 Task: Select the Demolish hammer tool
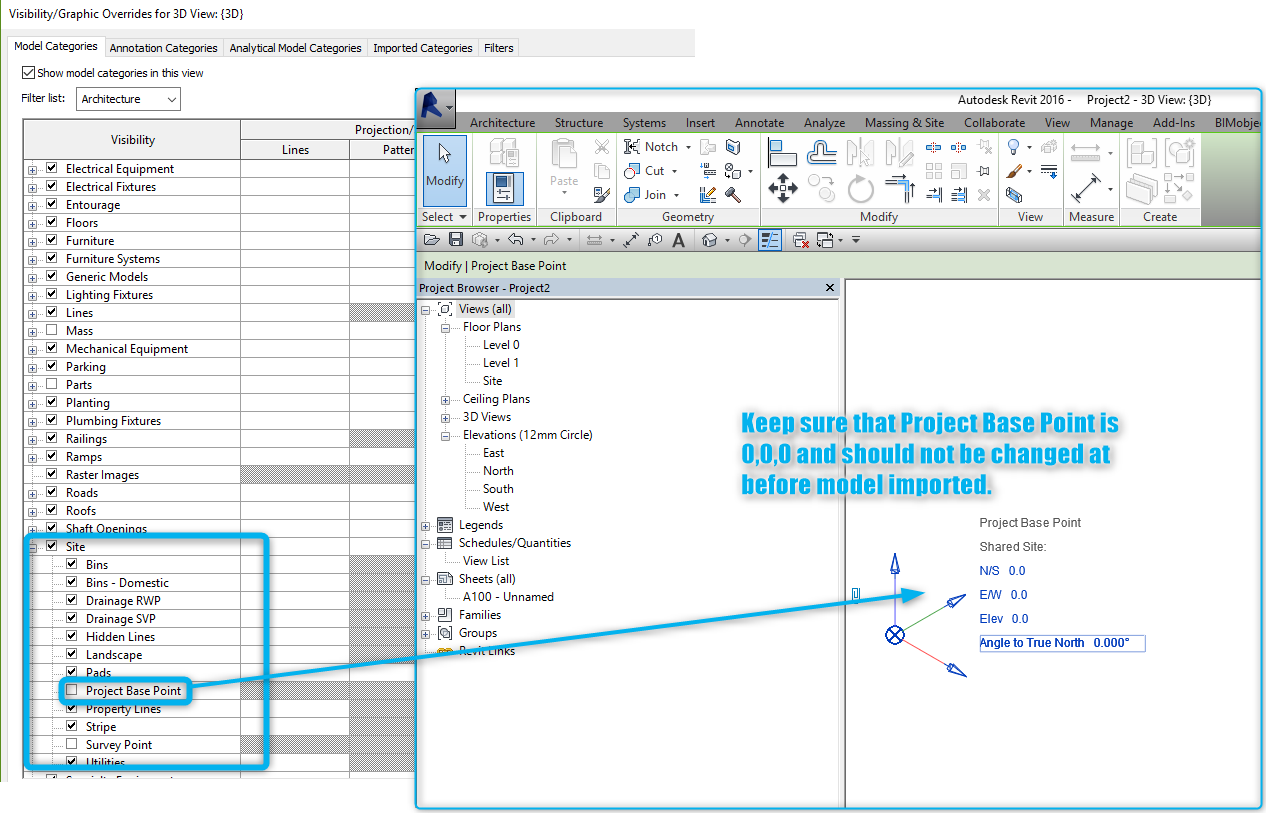point(733,195)
